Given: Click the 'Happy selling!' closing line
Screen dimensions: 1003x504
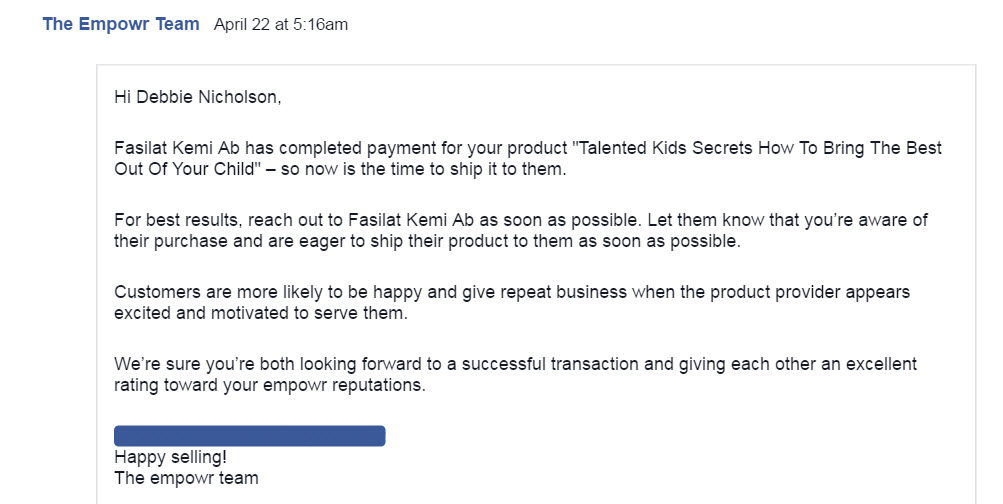Looking at the screenshot, I should coord(170,457).
